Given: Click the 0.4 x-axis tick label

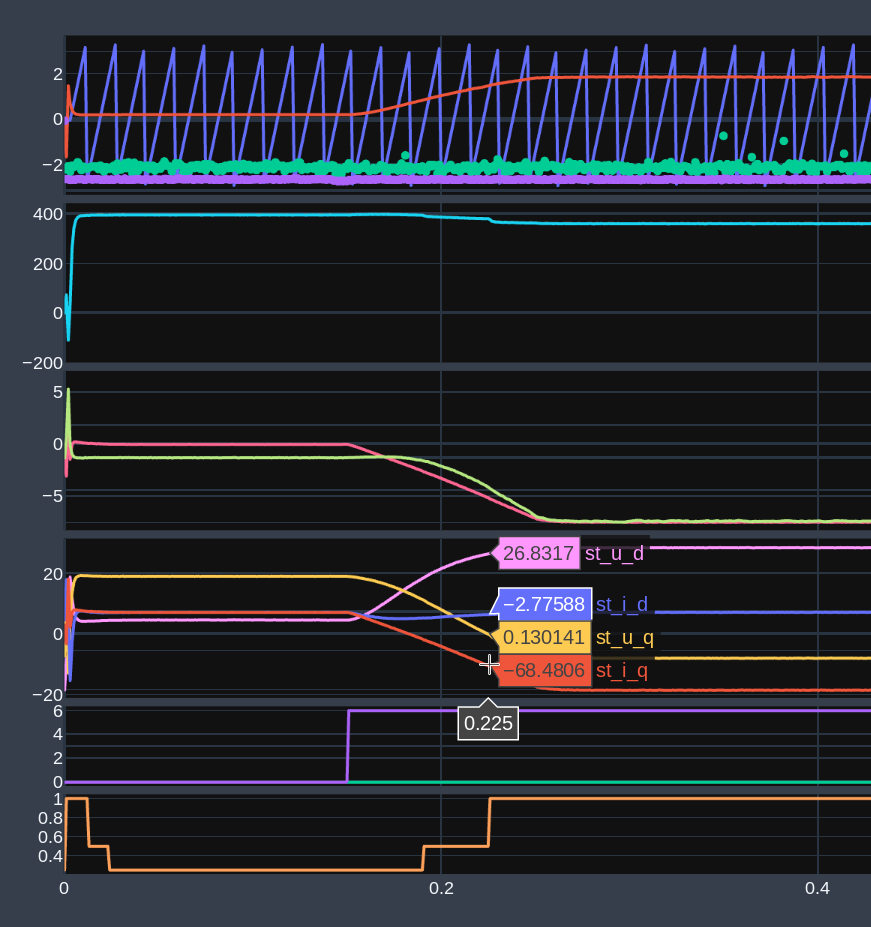Looking at the screenshot, I should (817, 888).
